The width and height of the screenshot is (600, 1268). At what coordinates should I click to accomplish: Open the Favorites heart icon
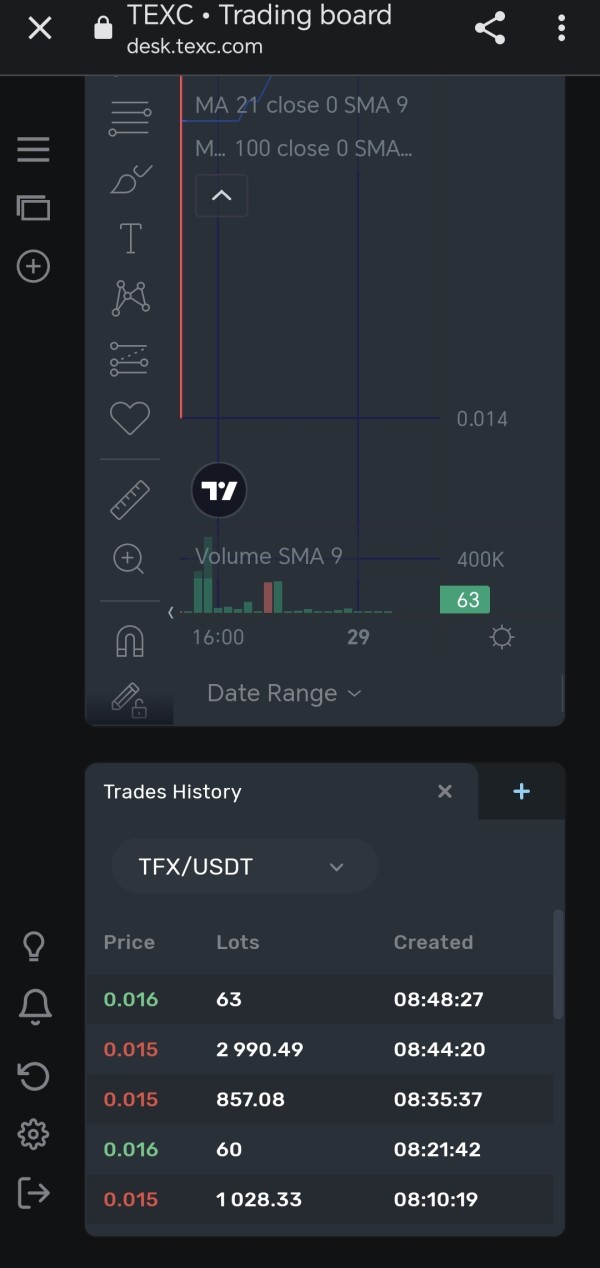click(x=130, y=418)
